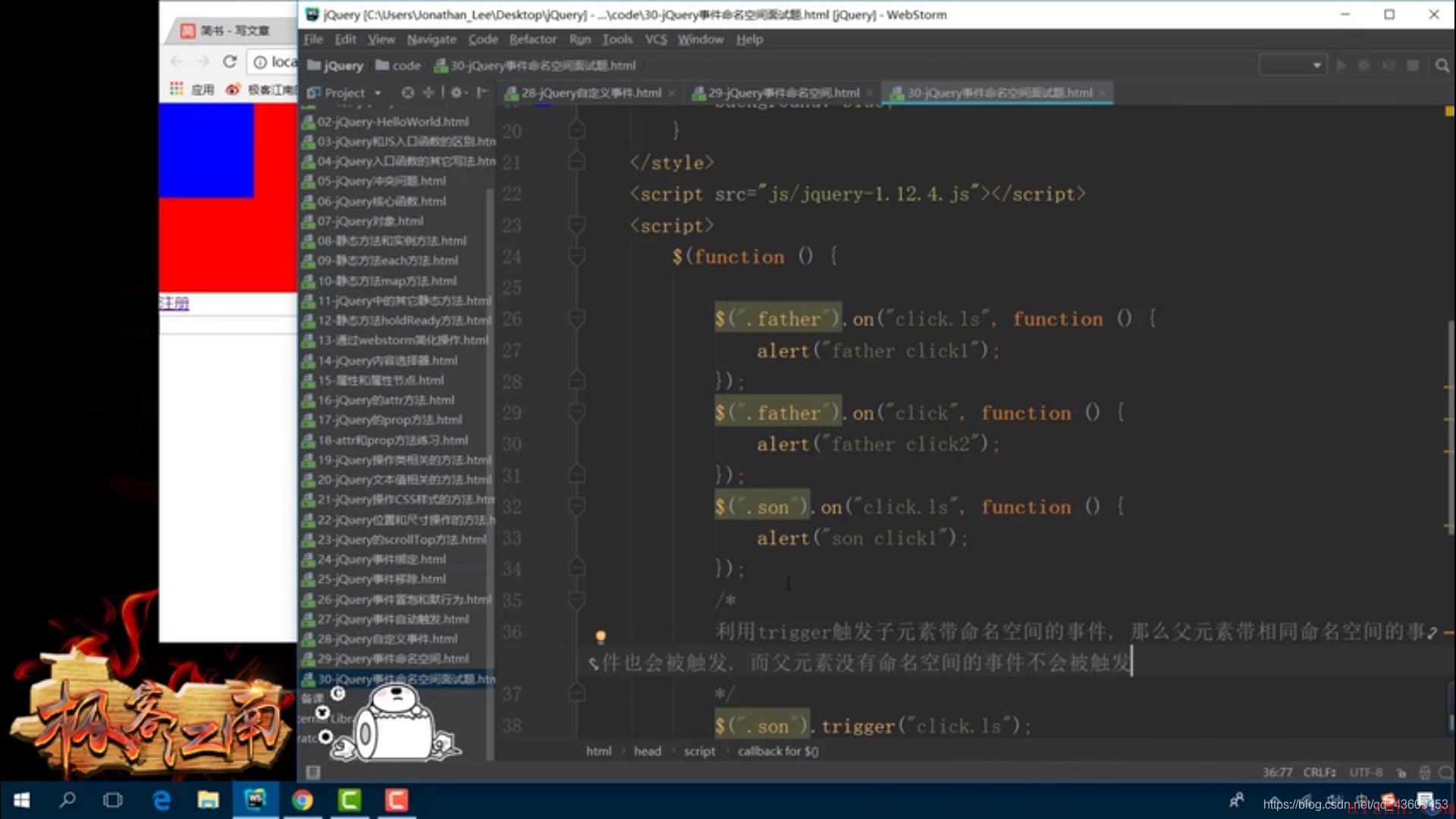Open the Tools menu
The image size is (1456, 819).
[617, 39]
